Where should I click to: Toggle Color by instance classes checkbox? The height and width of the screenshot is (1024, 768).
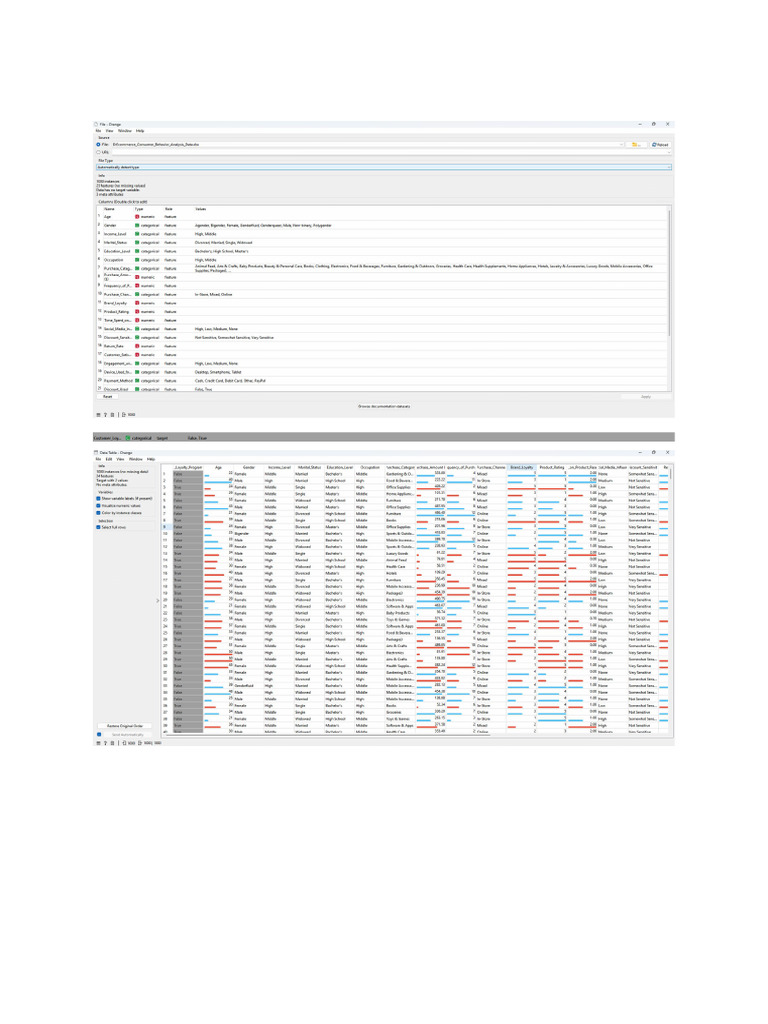[98, 513]
